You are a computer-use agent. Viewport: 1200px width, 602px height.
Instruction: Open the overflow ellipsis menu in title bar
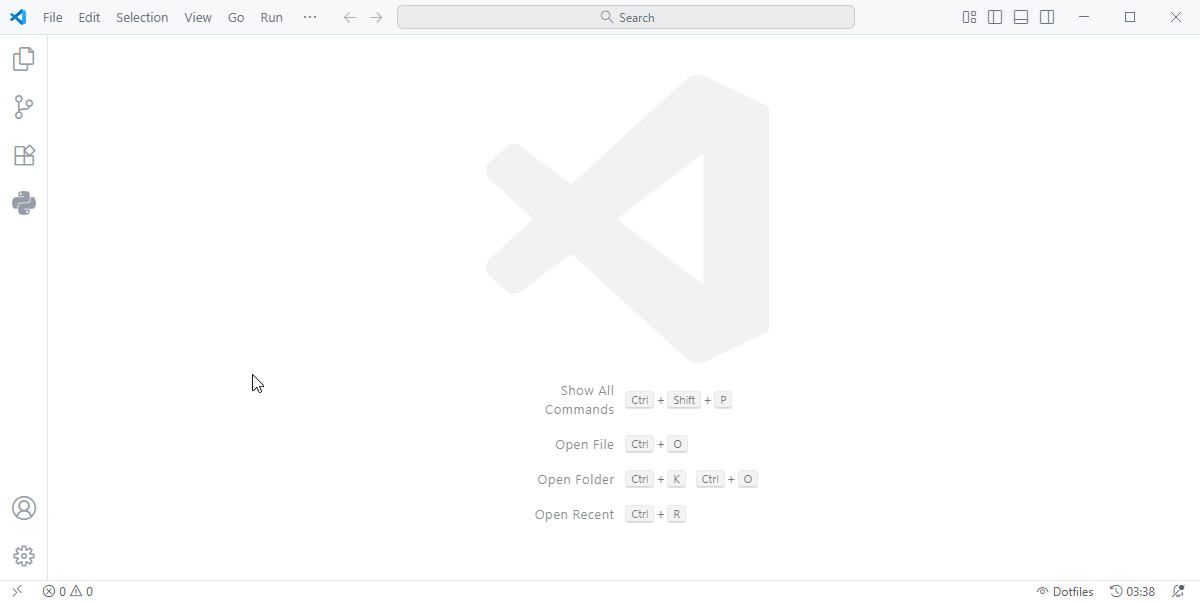tap(309, 17)
